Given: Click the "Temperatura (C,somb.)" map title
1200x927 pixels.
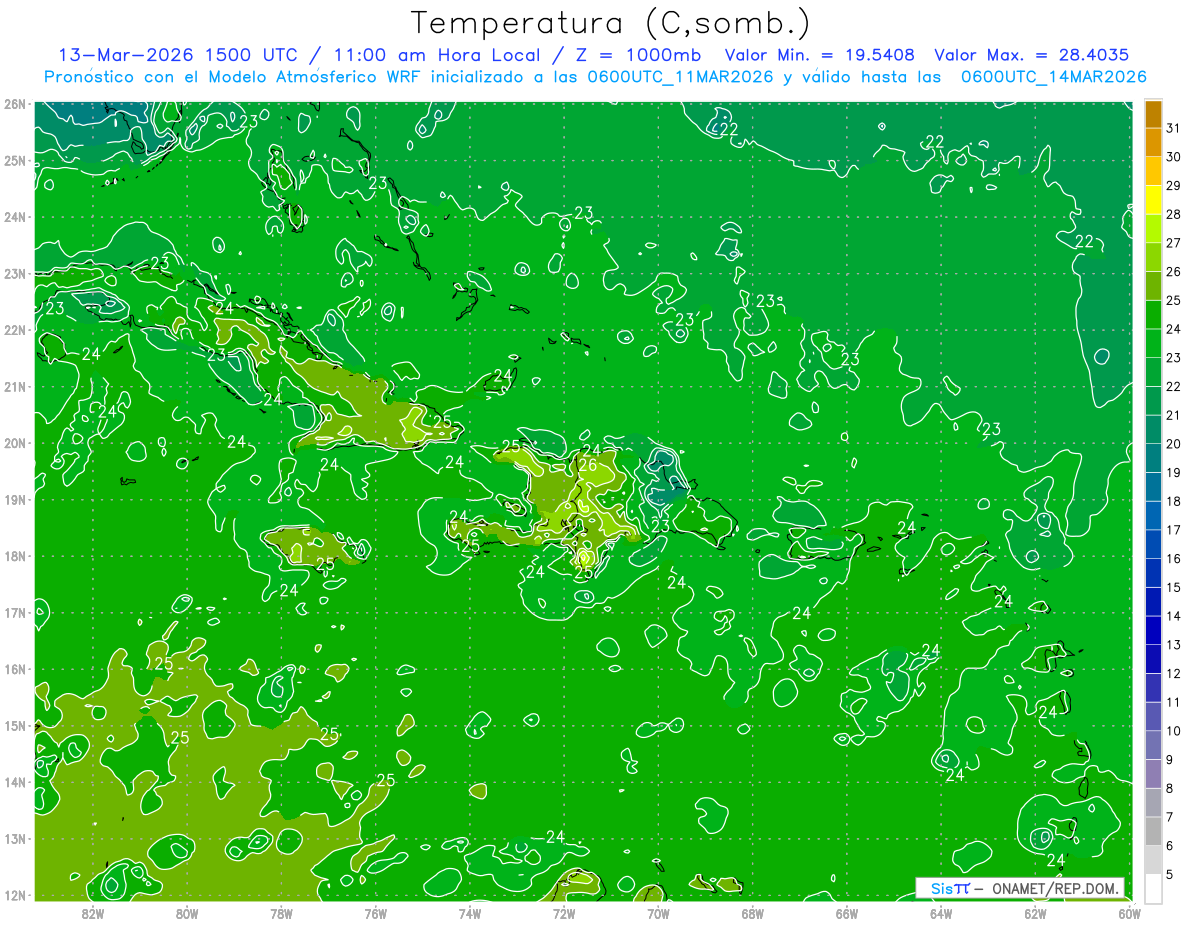Looking at the screenshot, I should click(x=609, y=23).
